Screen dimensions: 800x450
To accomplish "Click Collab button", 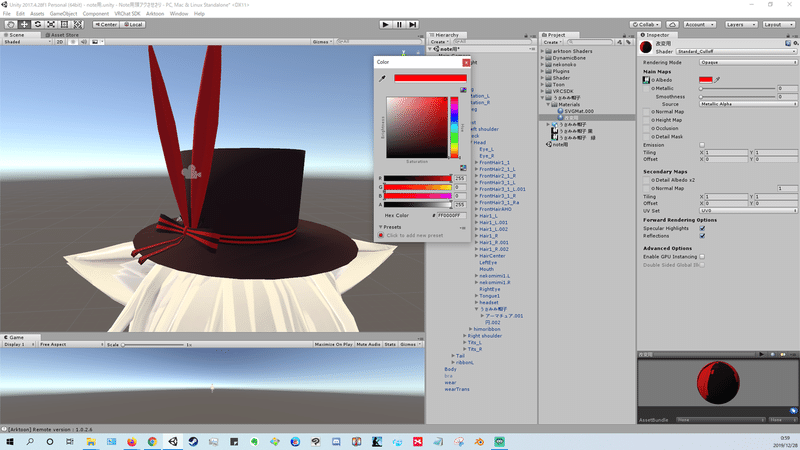I will pyautogui.click(x=645, y=24).
